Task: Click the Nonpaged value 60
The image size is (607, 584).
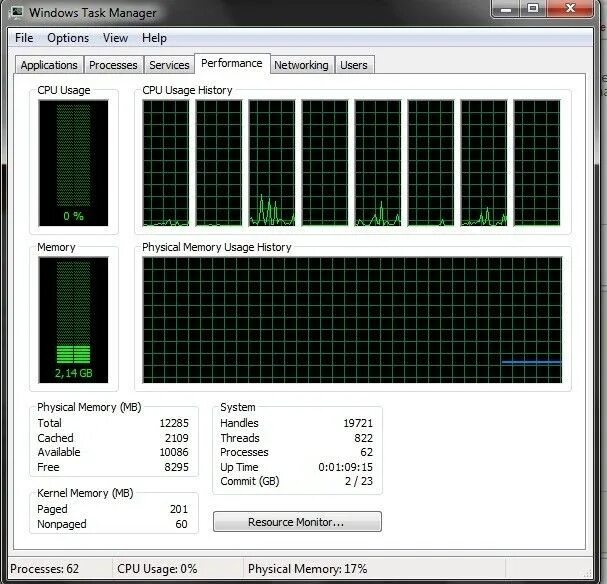Action: click(182, 524)
